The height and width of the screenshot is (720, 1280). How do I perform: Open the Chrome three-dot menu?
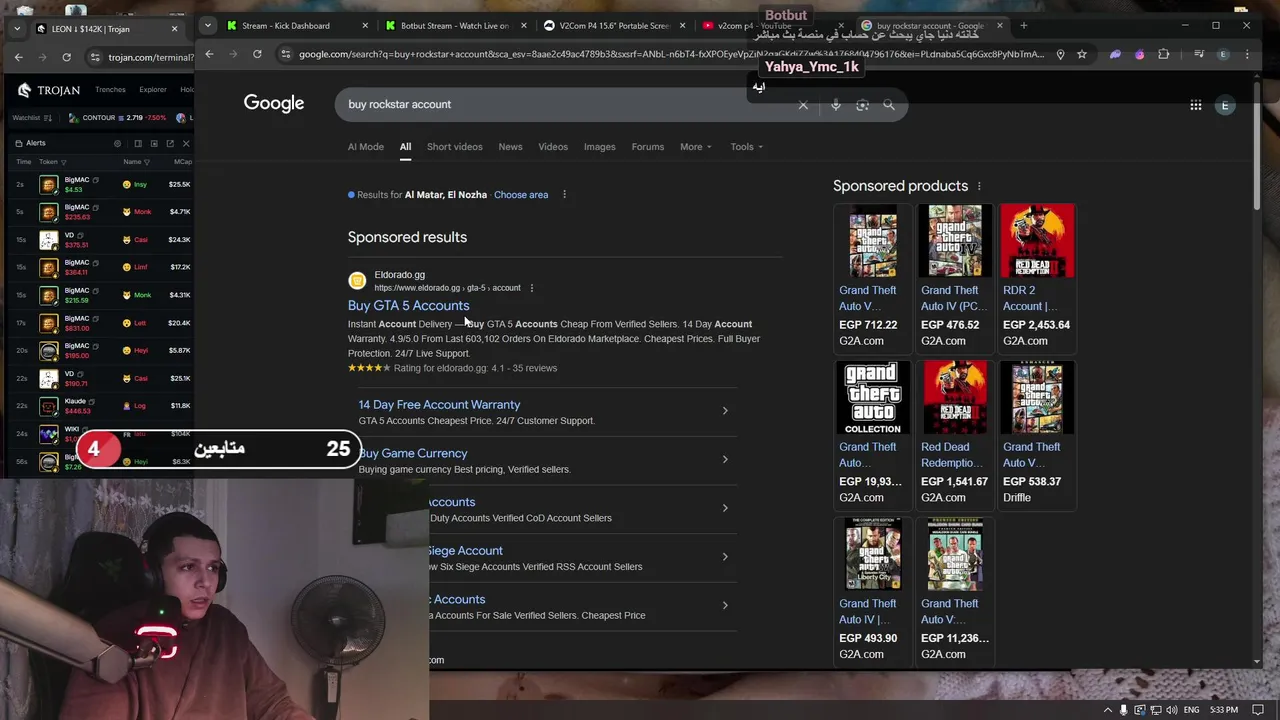click(x=1246, y=54)
